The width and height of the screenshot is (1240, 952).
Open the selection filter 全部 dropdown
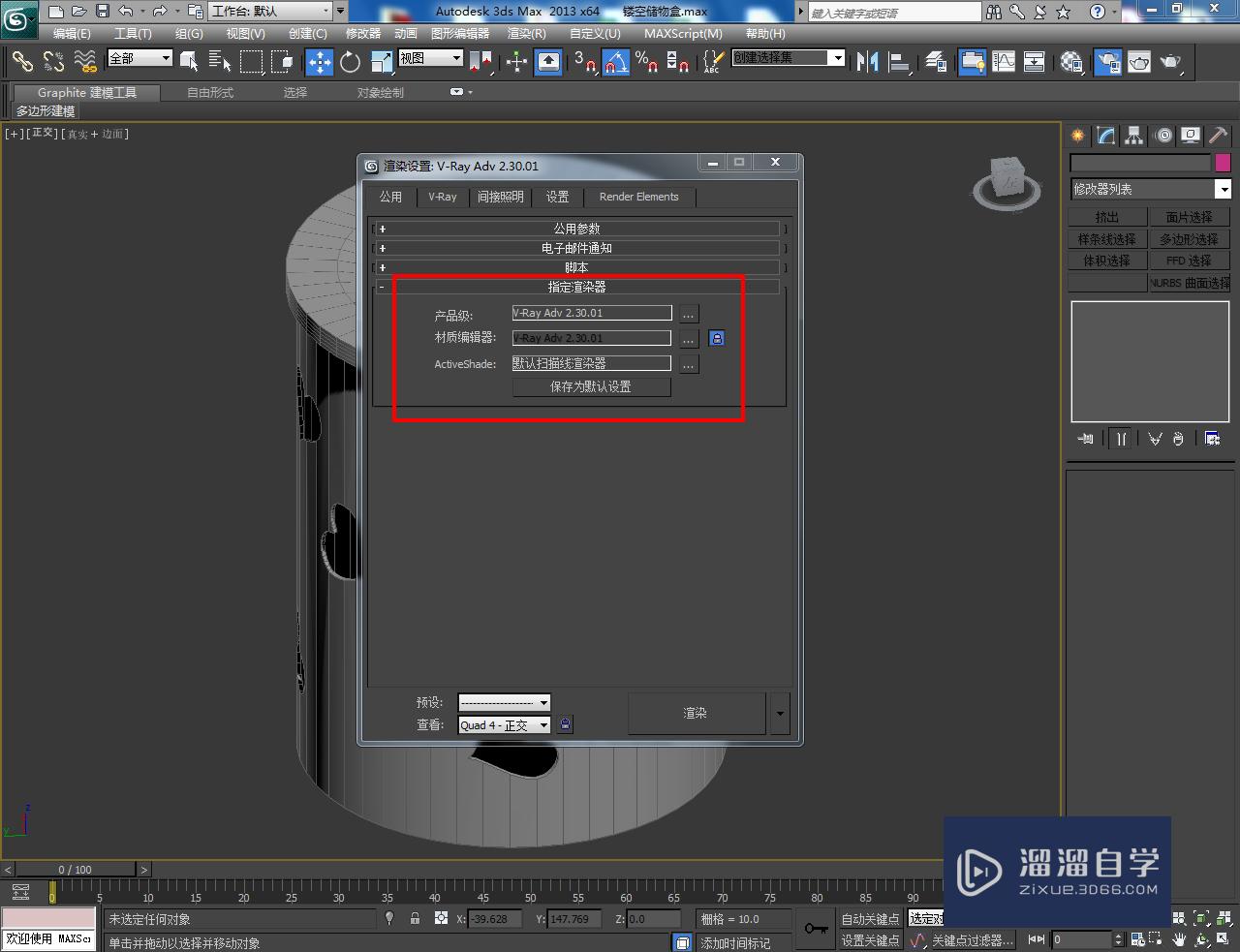point(139,58)
